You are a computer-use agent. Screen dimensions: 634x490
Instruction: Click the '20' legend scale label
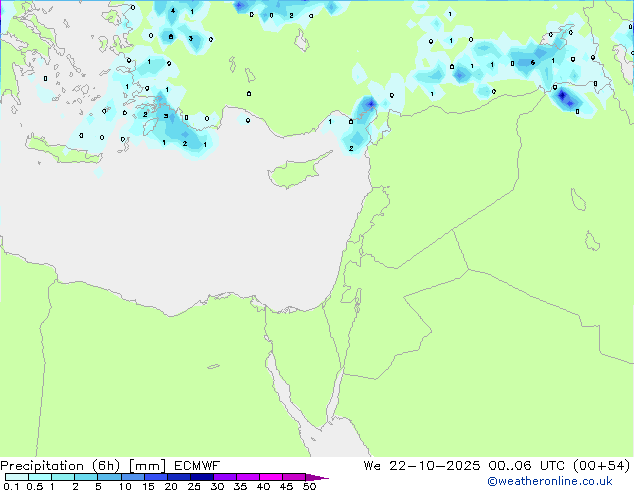[171, 486]
